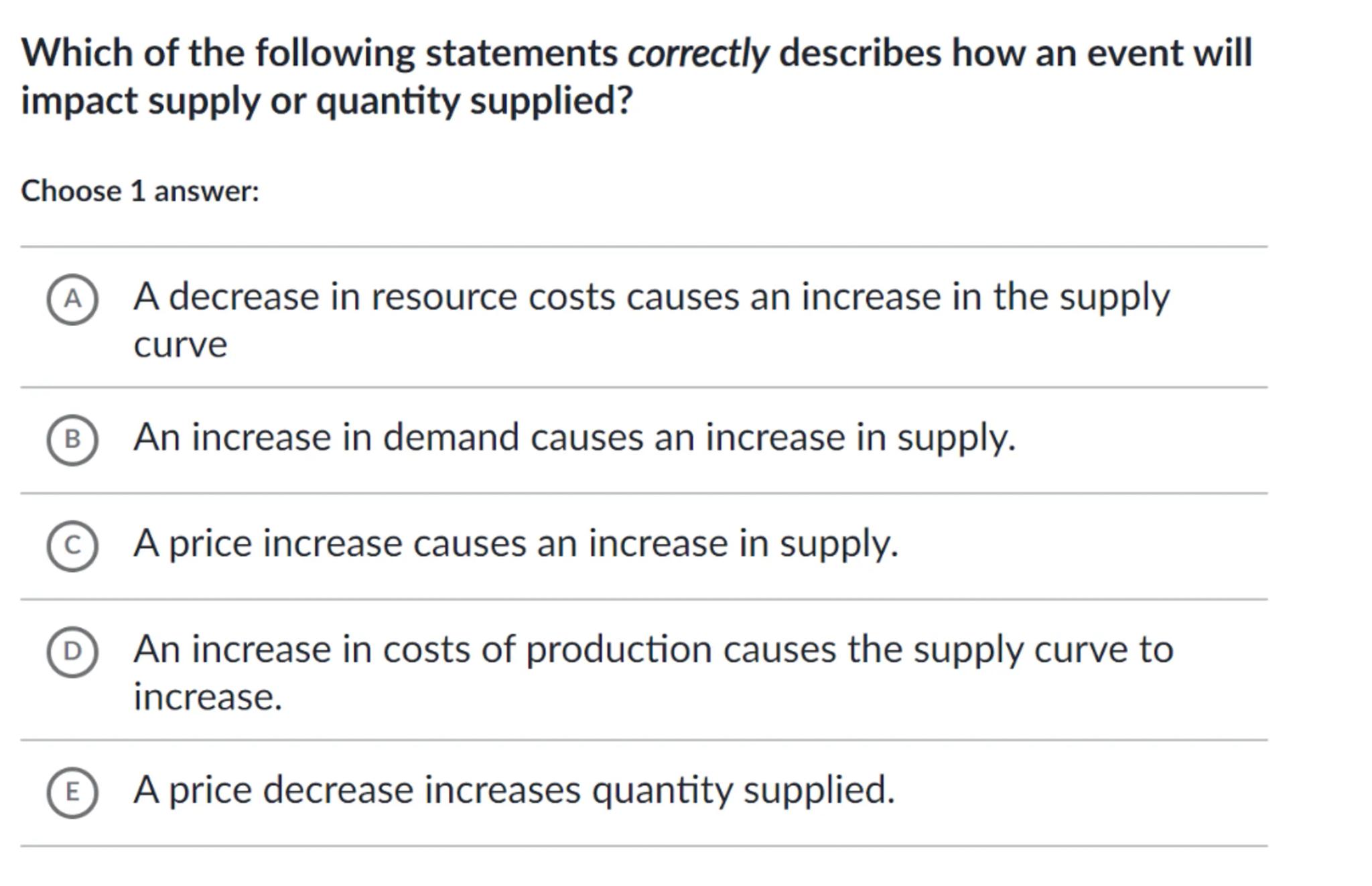Viewport: 1372px width, 886px height.
Task: Mark radio button C as the answer
Action: tap(72, 546)
